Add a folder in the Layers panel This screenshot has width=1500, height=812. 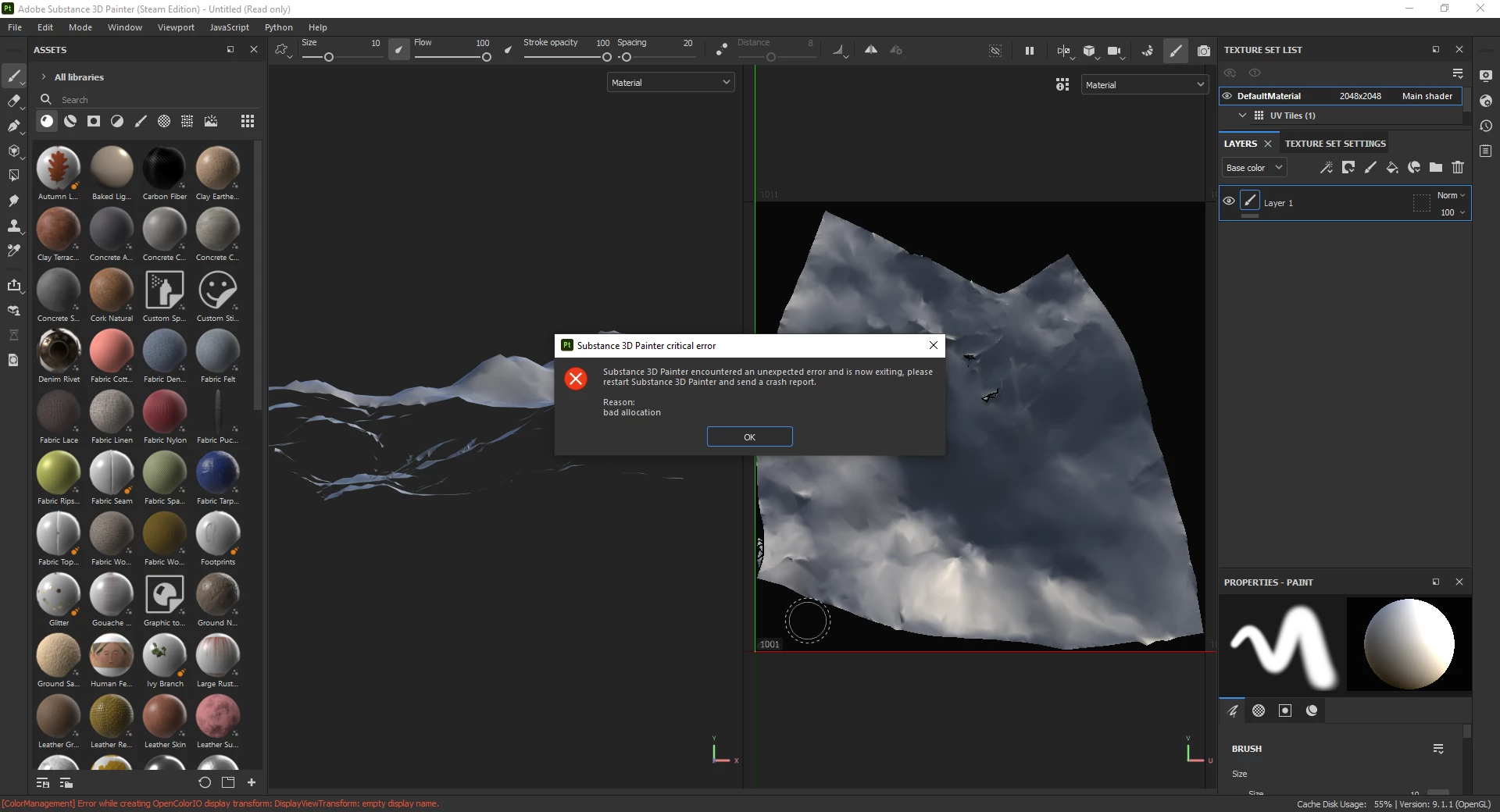(1436, 167)
